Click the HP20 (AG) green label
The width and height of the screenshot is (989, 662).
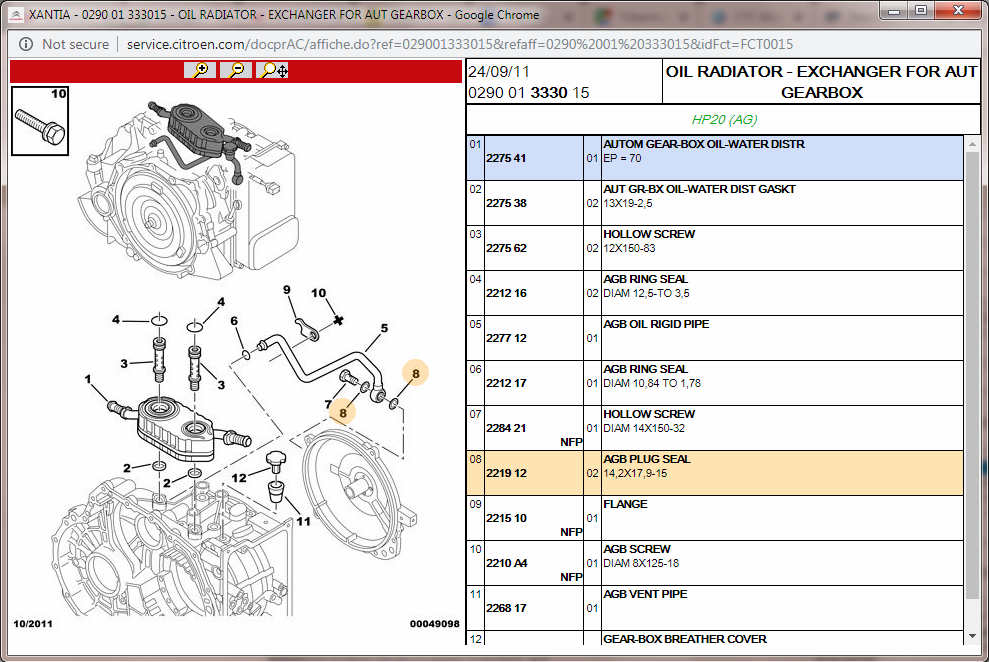click(x=724, y=119)
